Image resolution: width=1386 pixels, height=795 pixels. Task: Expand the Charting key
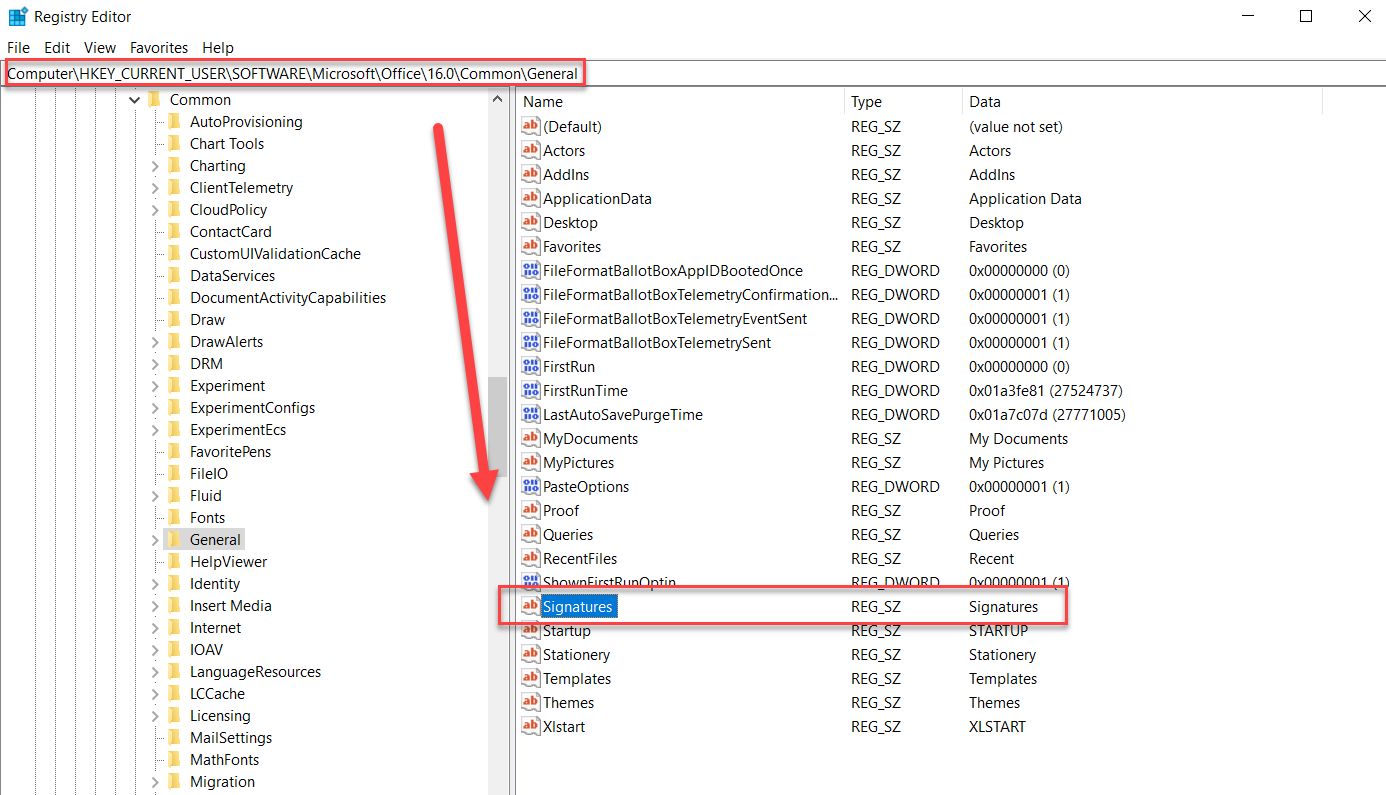156,165
